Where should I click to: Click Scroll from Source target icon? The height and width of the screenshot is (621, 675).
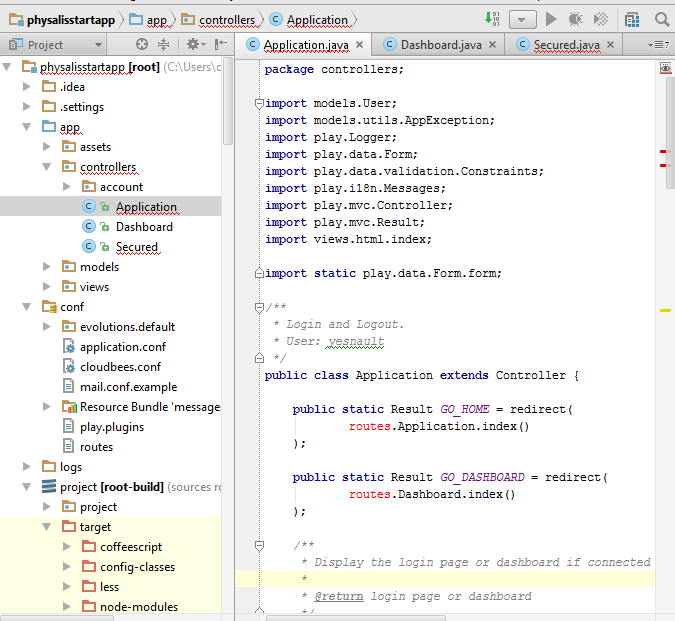click(x=142, y=45)
